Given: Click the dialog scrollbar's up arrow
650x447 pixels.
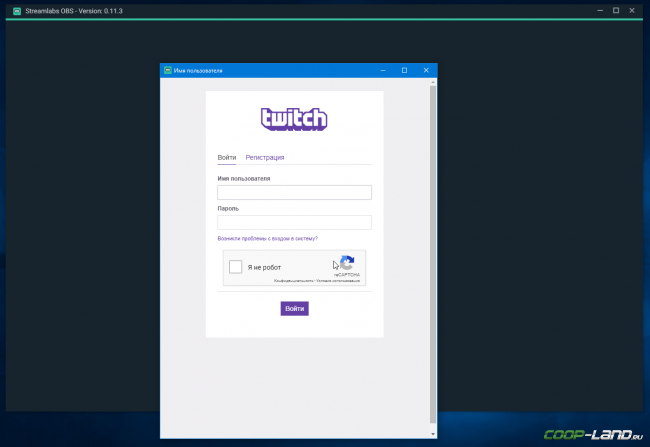Looking at the screenshot, I should pos(433,83).
